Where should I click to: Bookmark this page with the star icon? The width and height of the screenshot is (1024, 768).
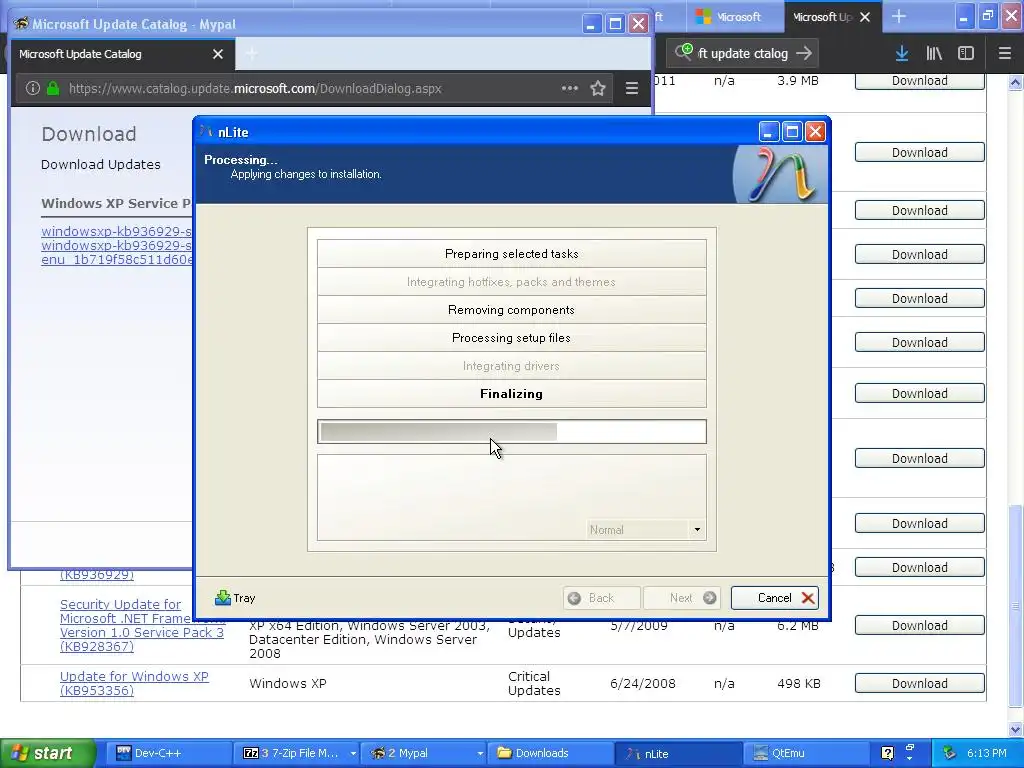coord(598,88)
